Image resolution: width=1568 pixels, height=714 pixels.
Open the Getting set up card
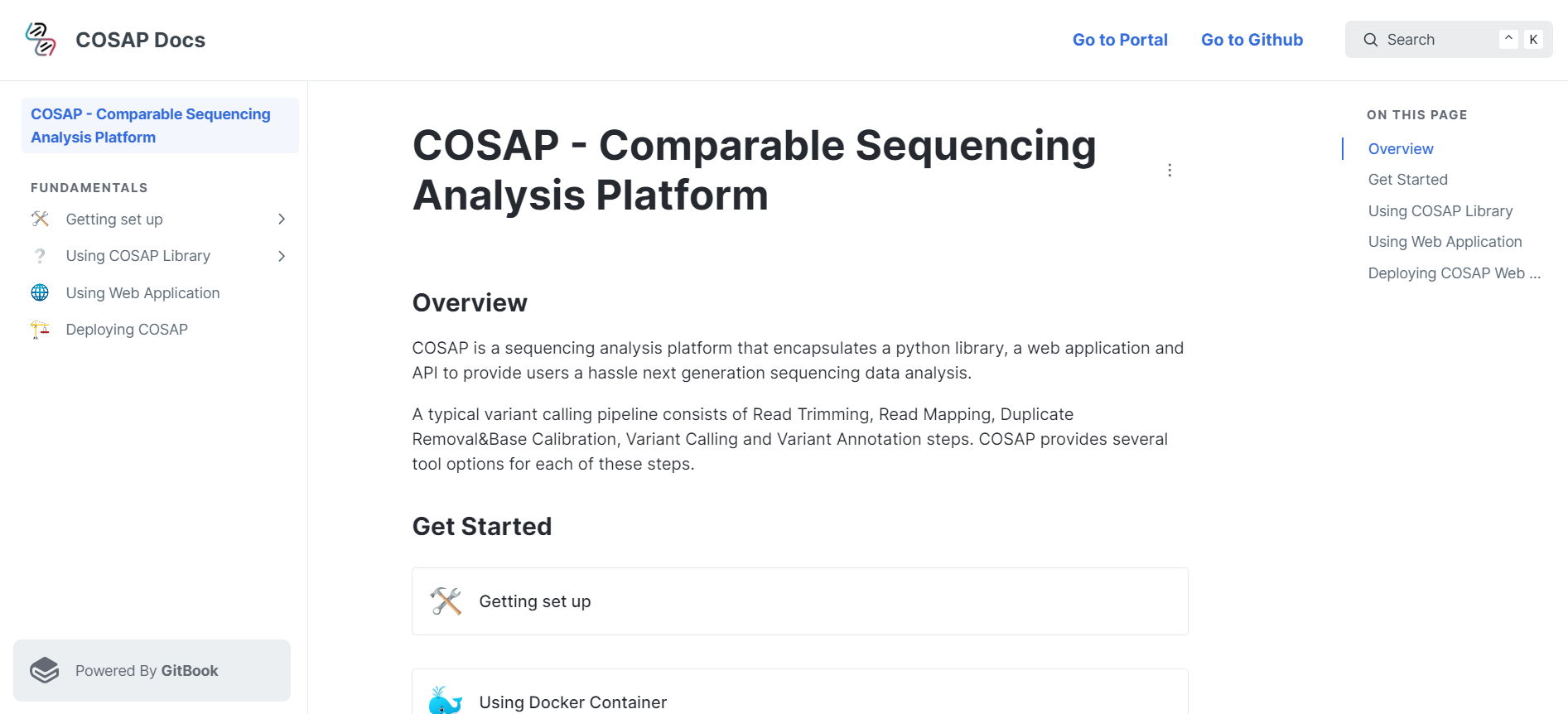pyautogui.click(x=799, y=601)
